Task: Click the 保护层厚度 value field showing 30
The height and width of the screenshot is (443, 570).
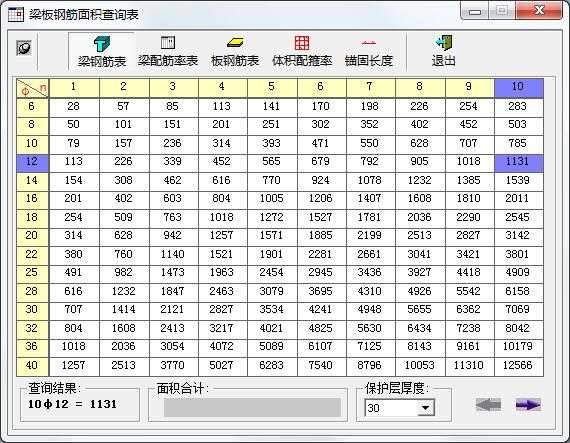Action: pyautogui.click(x=391, y=408)
